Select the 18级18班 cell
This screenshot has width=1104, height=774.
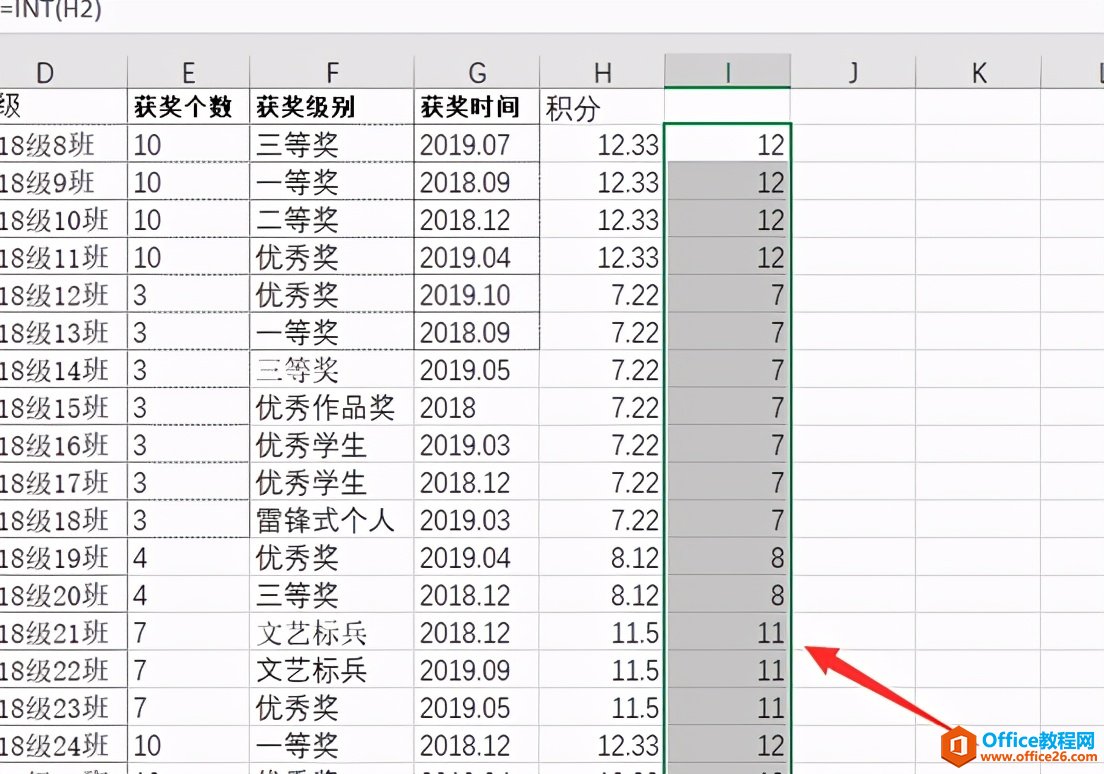pyautogui.click(x=63, y=520)
